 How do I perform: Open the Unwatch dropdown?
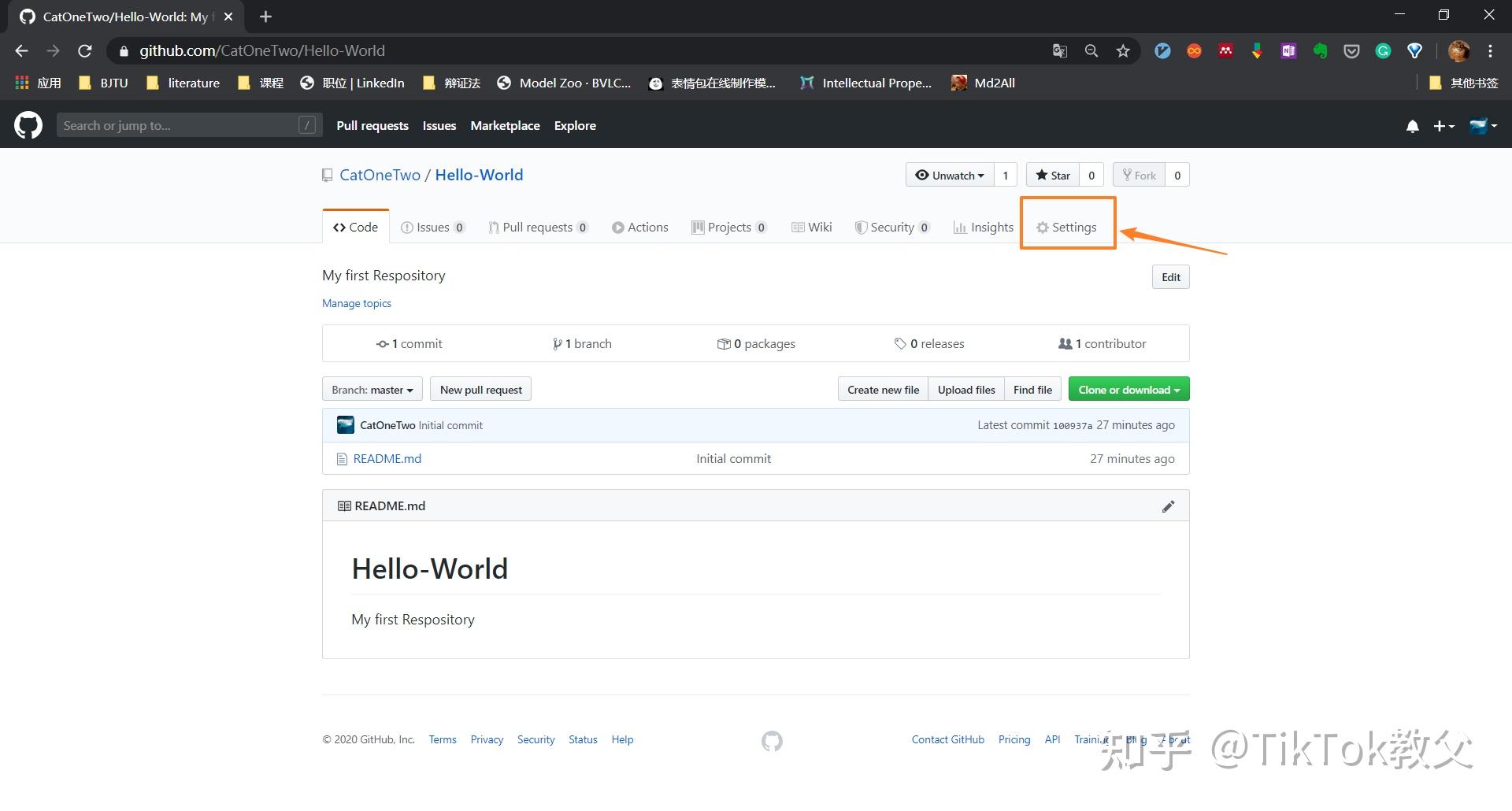[950, 176]
